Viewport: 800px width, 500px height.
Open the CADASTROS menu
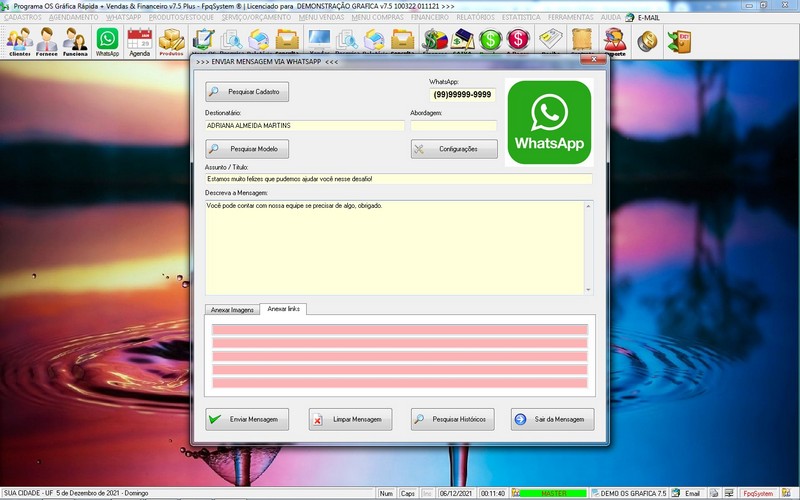[x=22, y=17]
